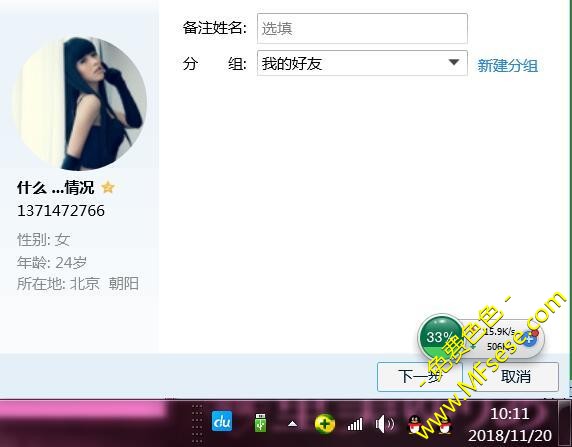Viewport: 572px width, 447px height.
Task: Click the speaker volume tray icon
Action: 384,424
